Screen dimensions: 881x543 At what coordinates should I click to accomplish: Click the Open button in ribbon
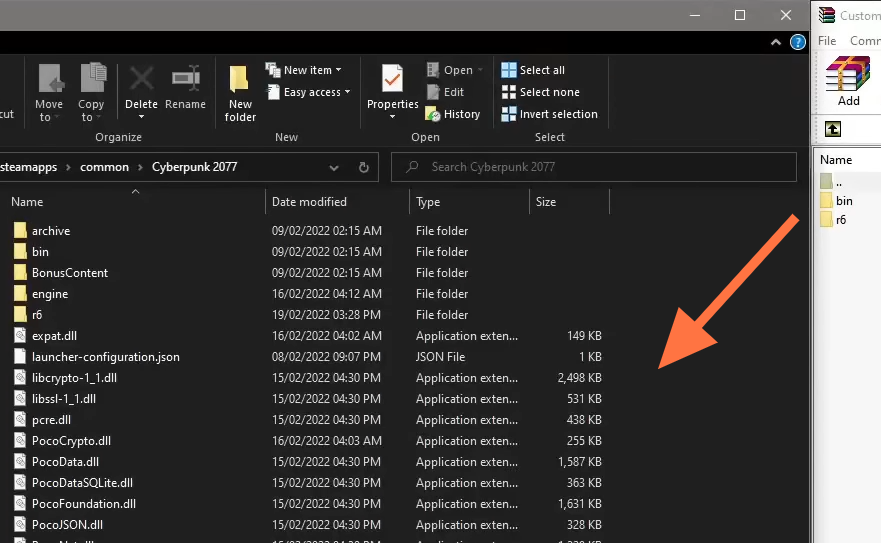449,70
